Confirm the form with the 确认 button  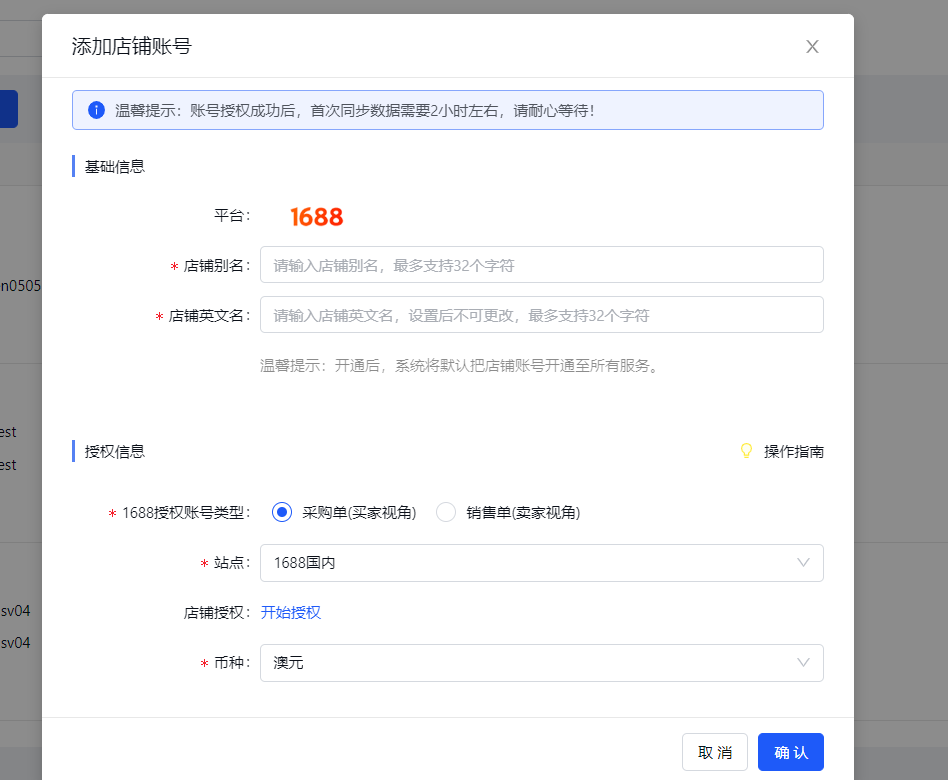click(x=791, y=752)
